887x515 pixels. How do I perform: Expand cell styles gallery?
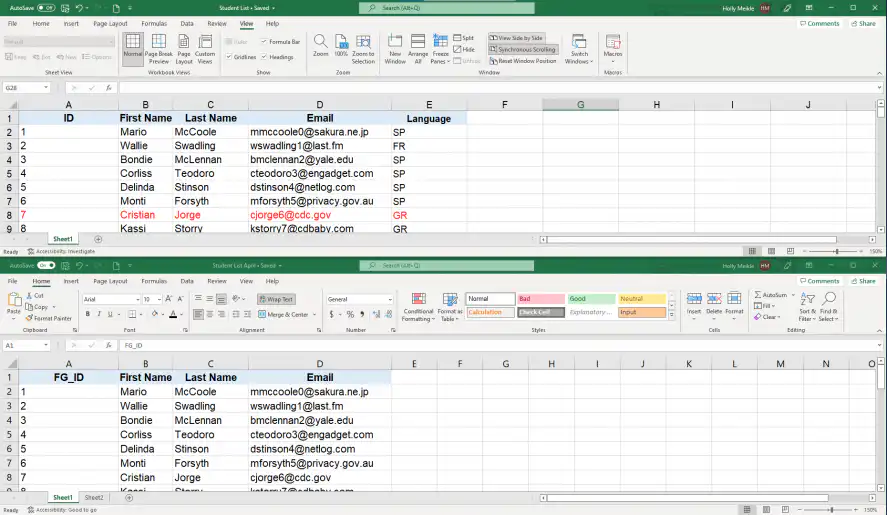tap(671, 315)
